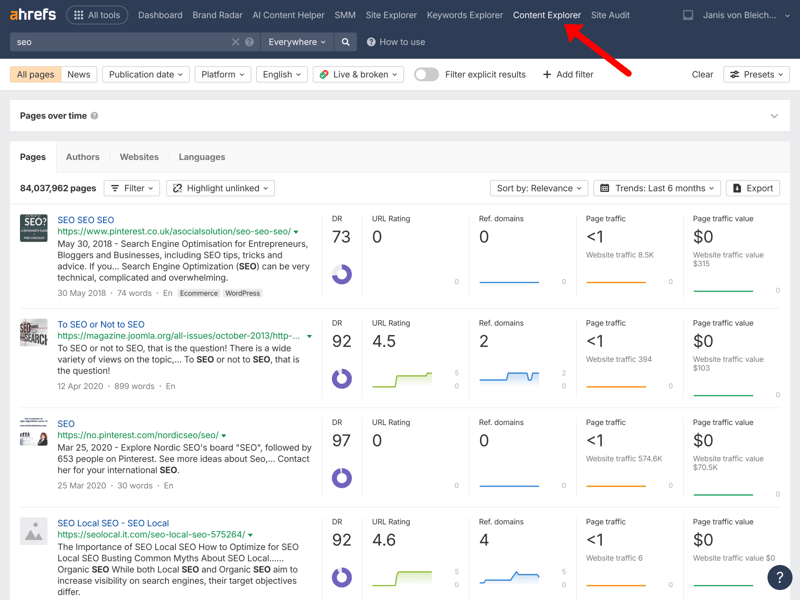Click the SEO SEO SEO result thumbnail
Viewport: 800px width, 600px height.
pyautogui.click(x=34, y=227)
